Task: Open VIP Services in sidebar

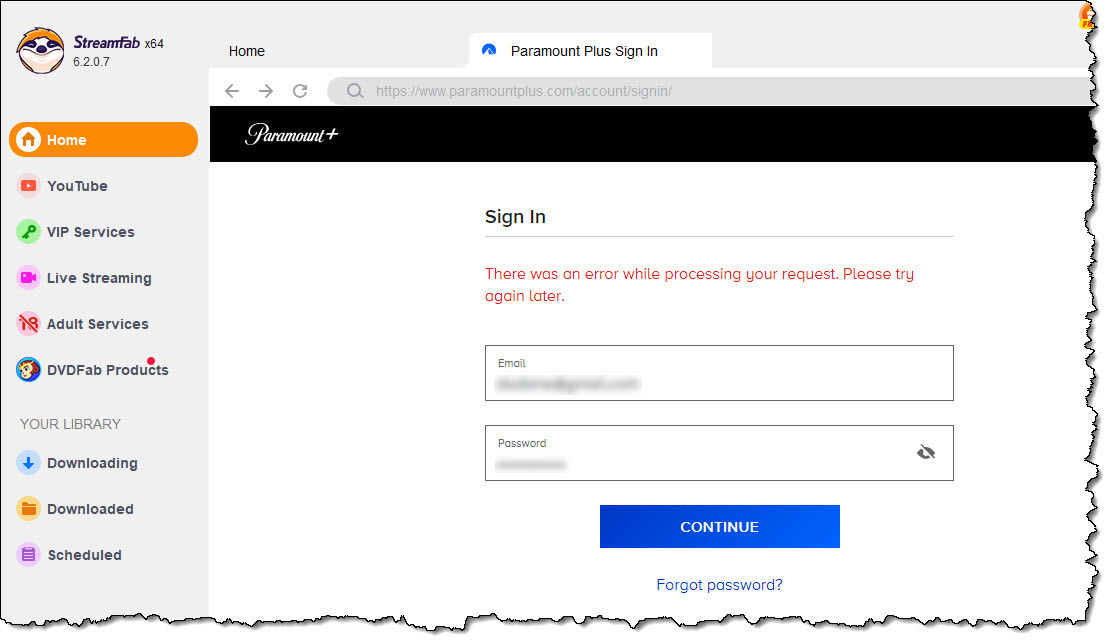Action: (x=90, y=232)
